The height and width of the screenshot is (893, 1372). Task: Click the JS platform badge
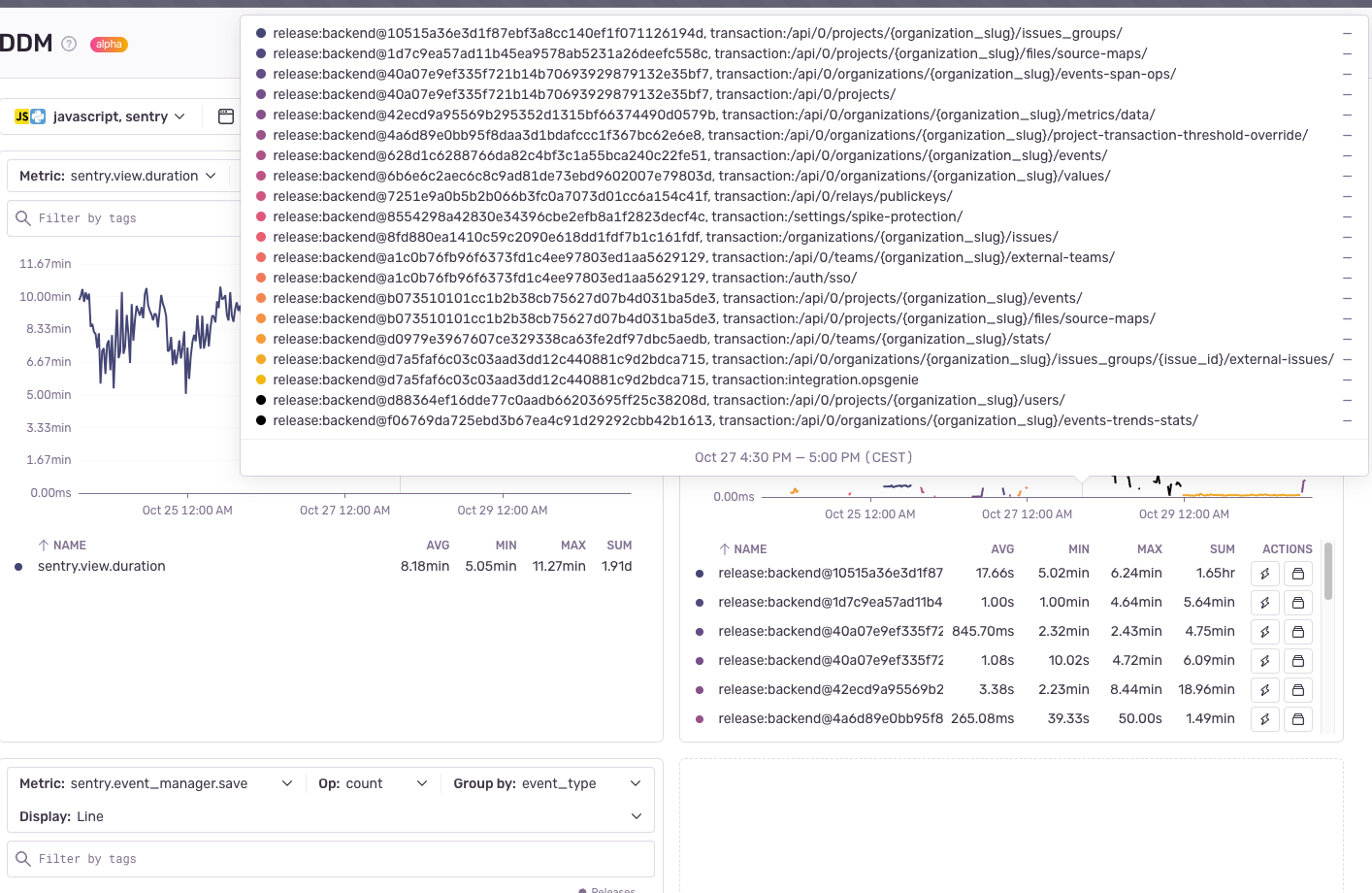coord(20,116)
